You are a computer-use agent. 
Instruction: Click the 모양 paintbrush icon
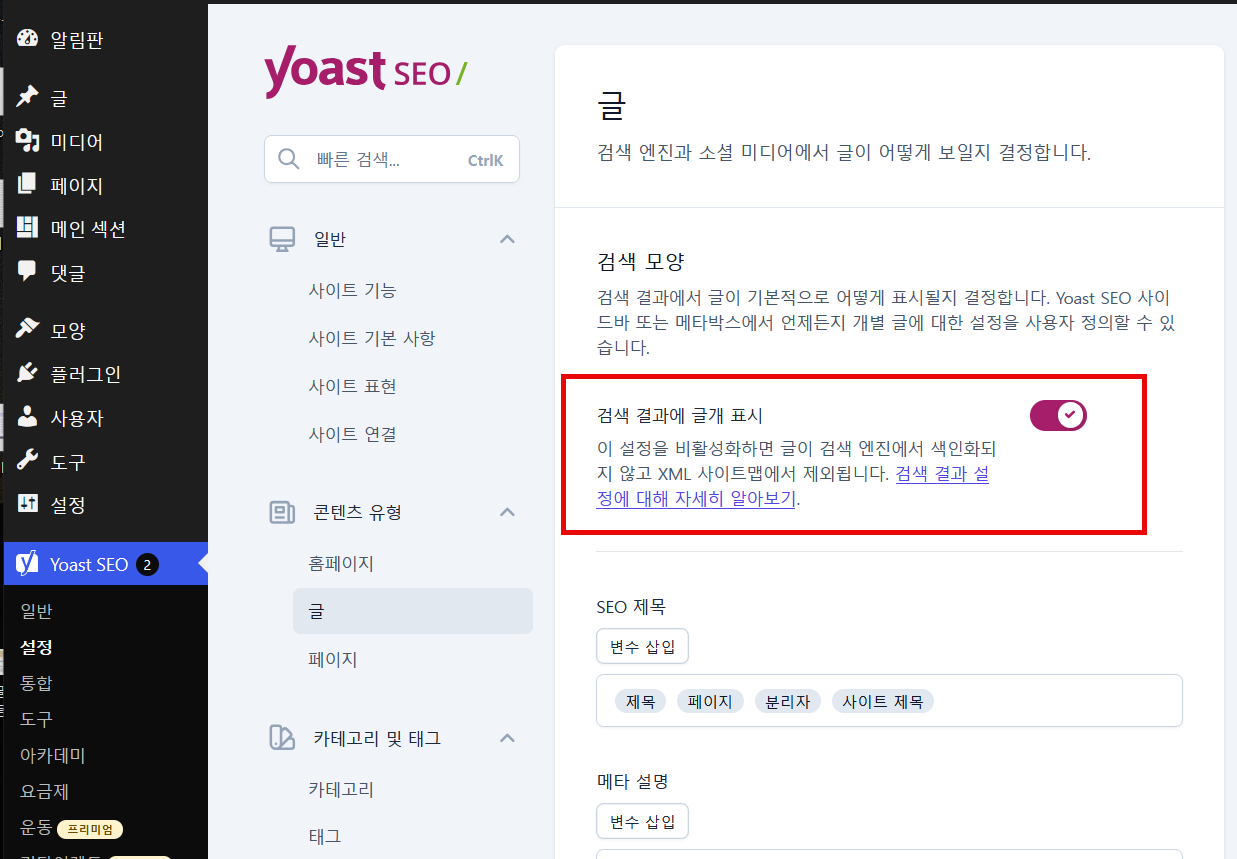28,330
